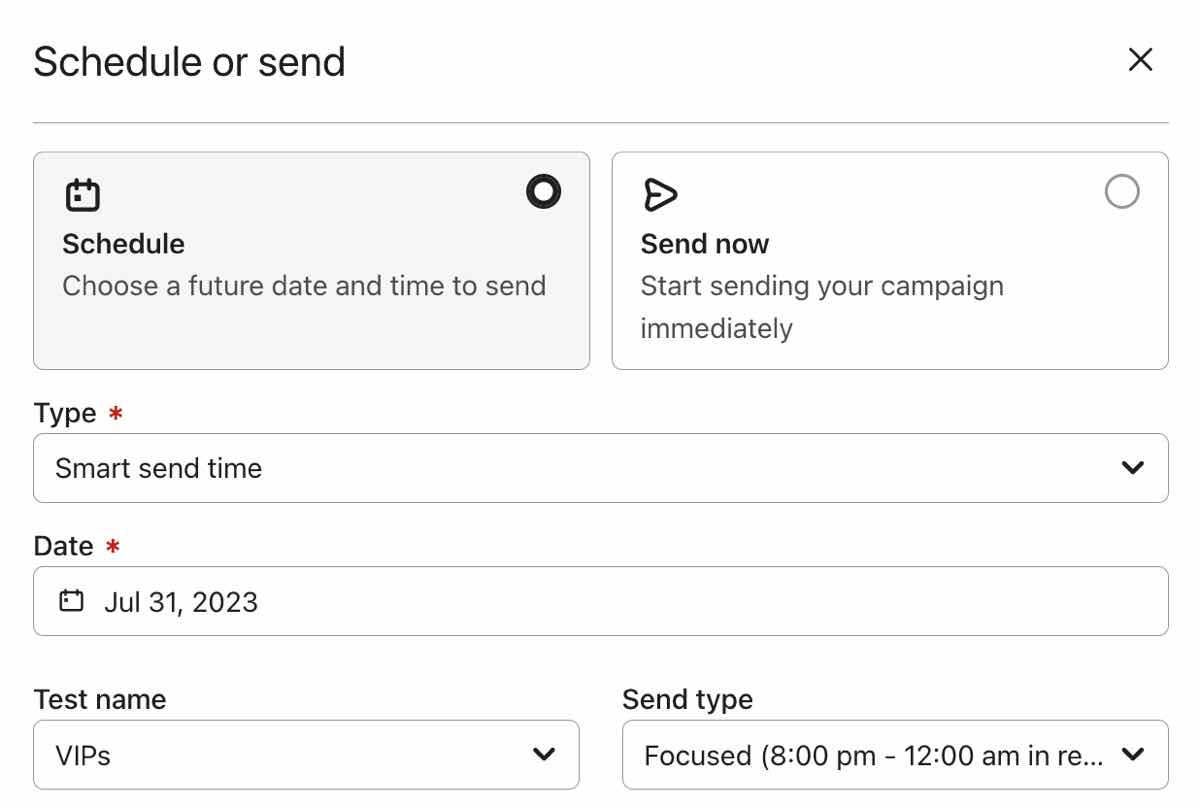Click the Schedule or send dialog title
This screenshot has height=808, width=1200.
point(190,62)
